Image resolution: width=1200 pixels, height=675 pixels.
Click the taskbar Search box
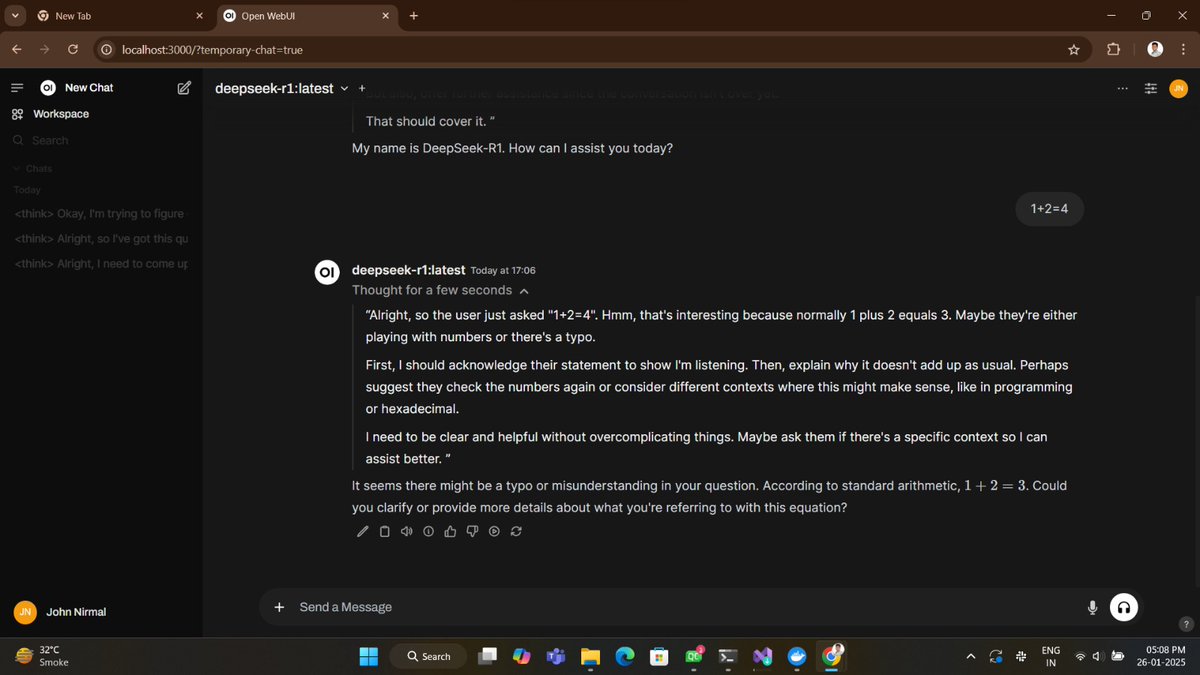(x=428, y=656)
